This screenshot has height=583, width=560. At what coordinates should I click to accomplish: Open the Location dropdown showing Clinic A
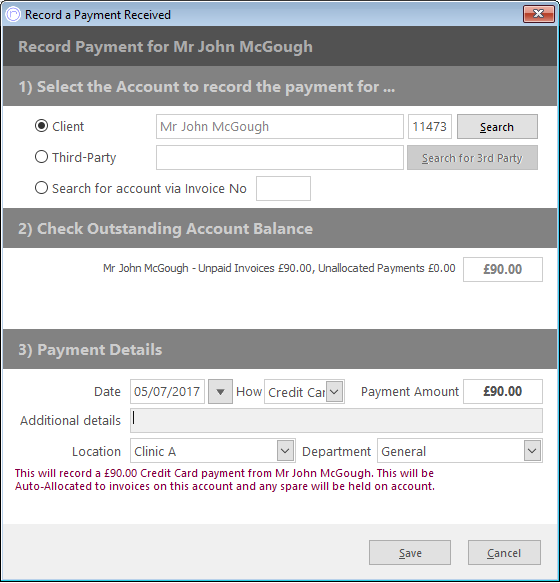pyautogui.click(x=285, y=451)
